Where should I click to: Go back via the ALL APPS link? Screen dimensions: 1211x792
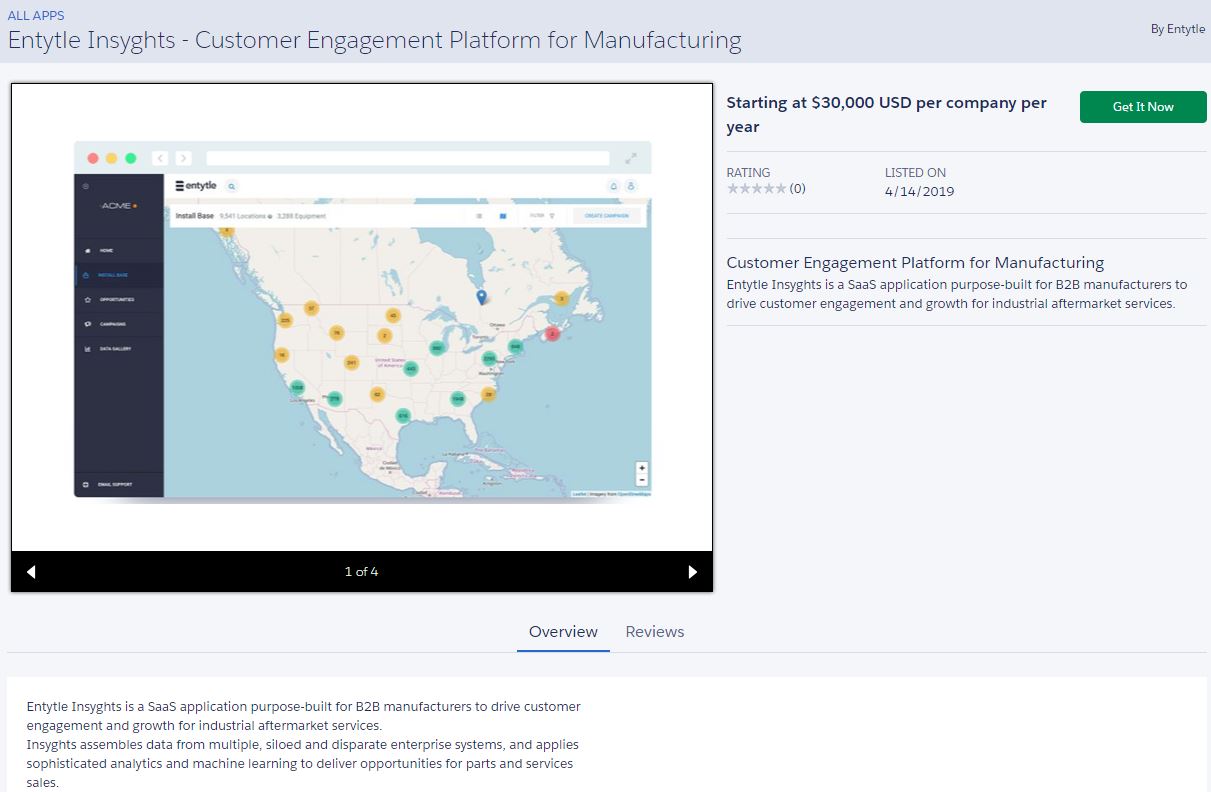tap(36, 15)
